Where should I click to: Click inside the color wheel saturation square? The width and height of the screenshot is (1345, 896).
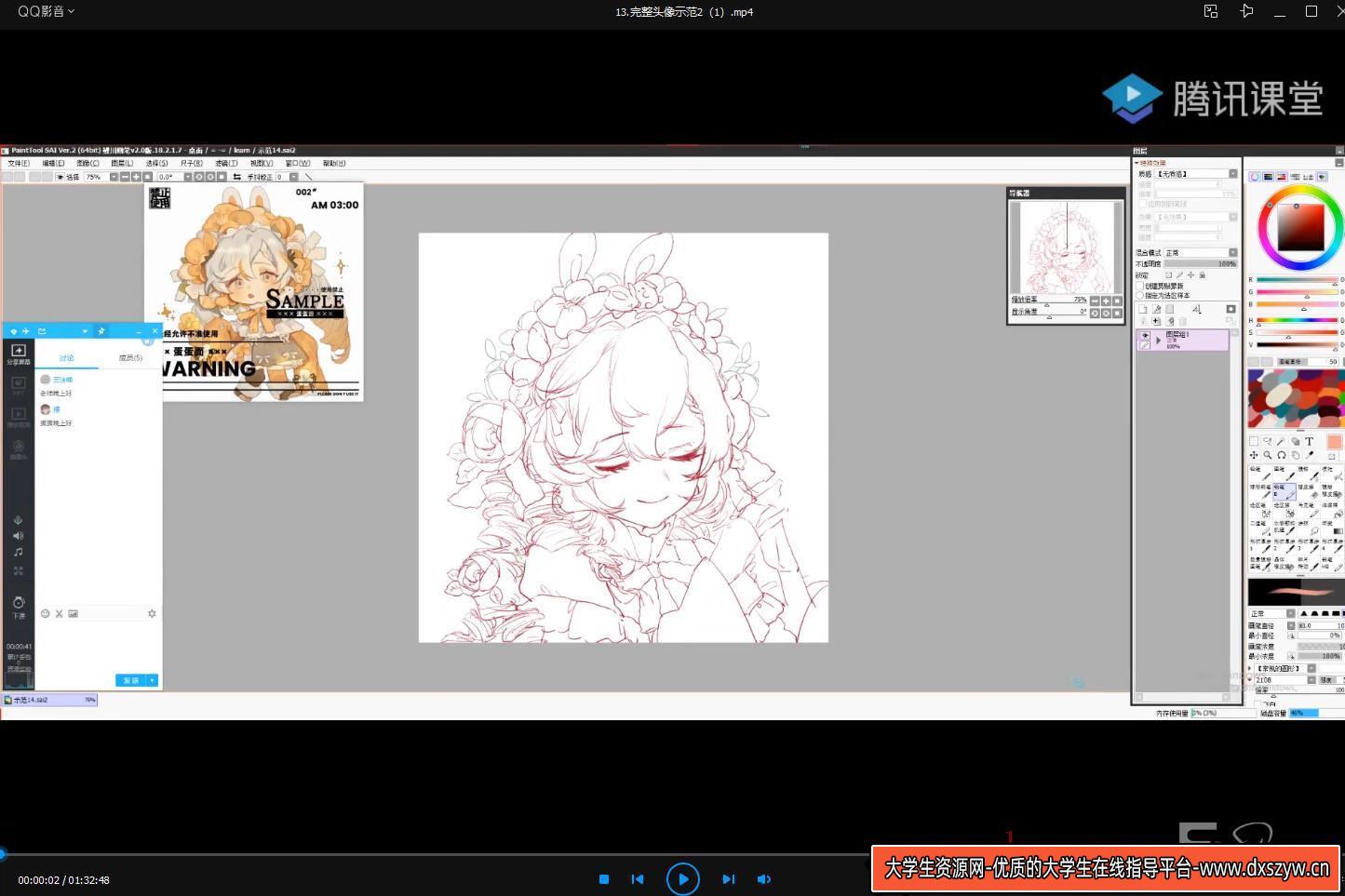point(1300,227)
